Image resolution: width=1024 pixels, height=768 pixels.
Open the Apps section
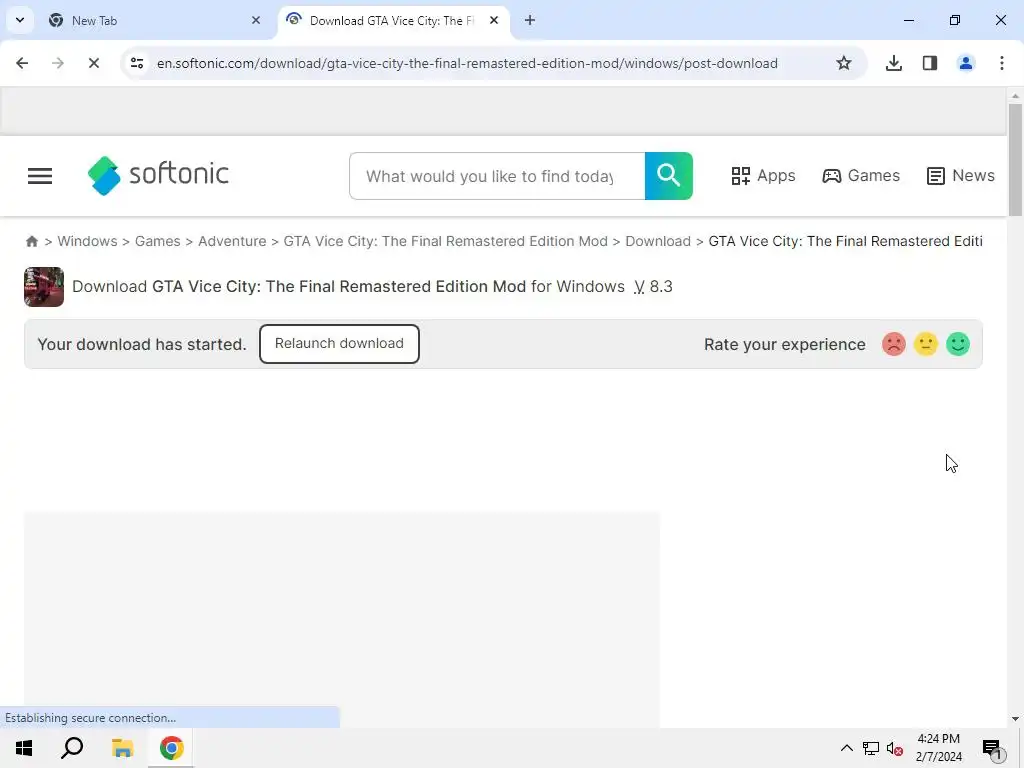763,175
